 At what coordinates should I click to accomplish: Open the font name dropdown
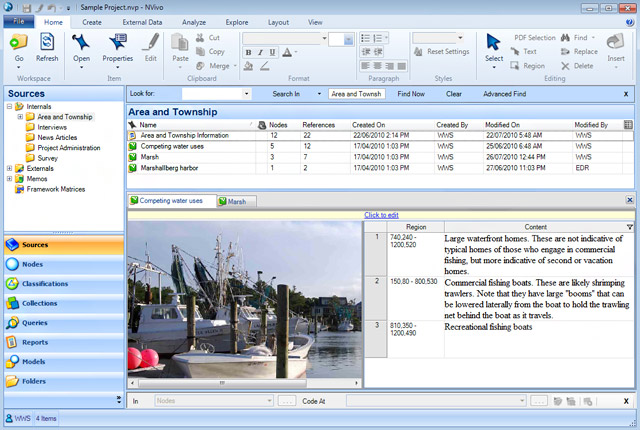pos(324,38)
